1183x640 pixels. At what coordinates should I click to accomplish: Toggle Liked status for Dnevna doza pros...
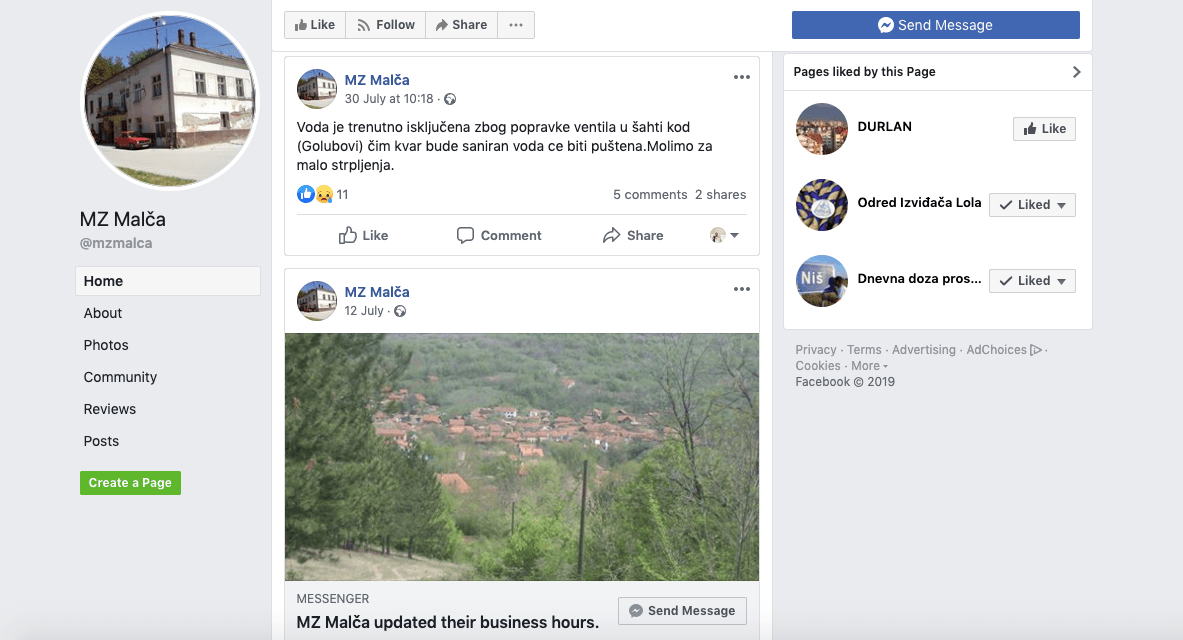click(1032, 280)
